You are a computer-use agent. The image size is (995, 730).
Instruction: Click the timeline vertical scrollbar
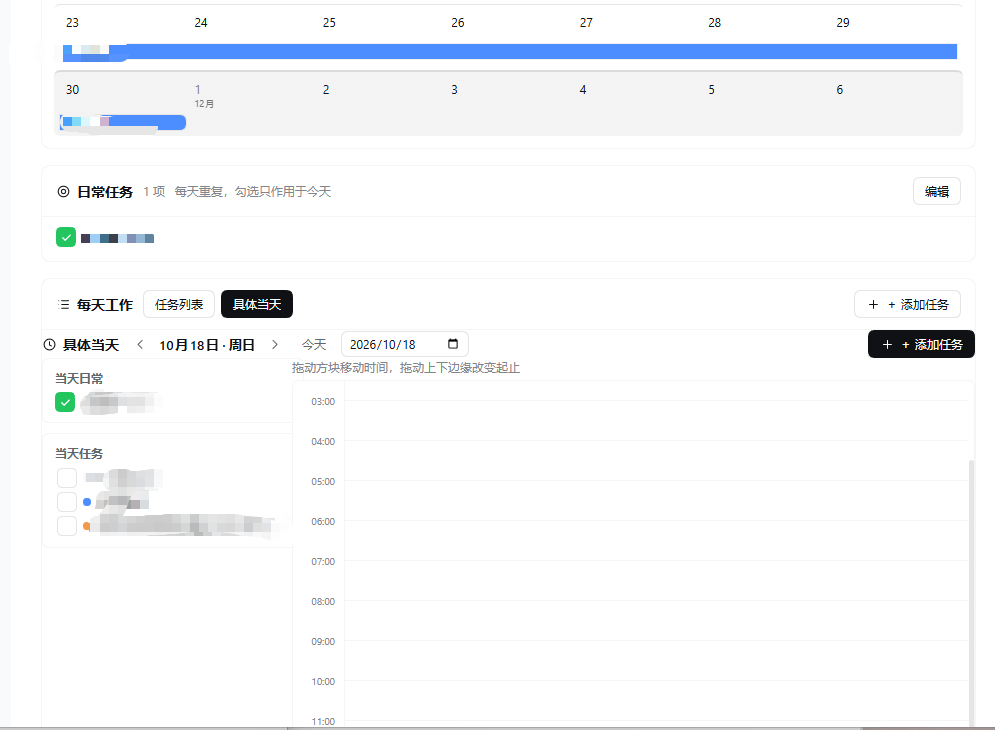pos(971,594)
